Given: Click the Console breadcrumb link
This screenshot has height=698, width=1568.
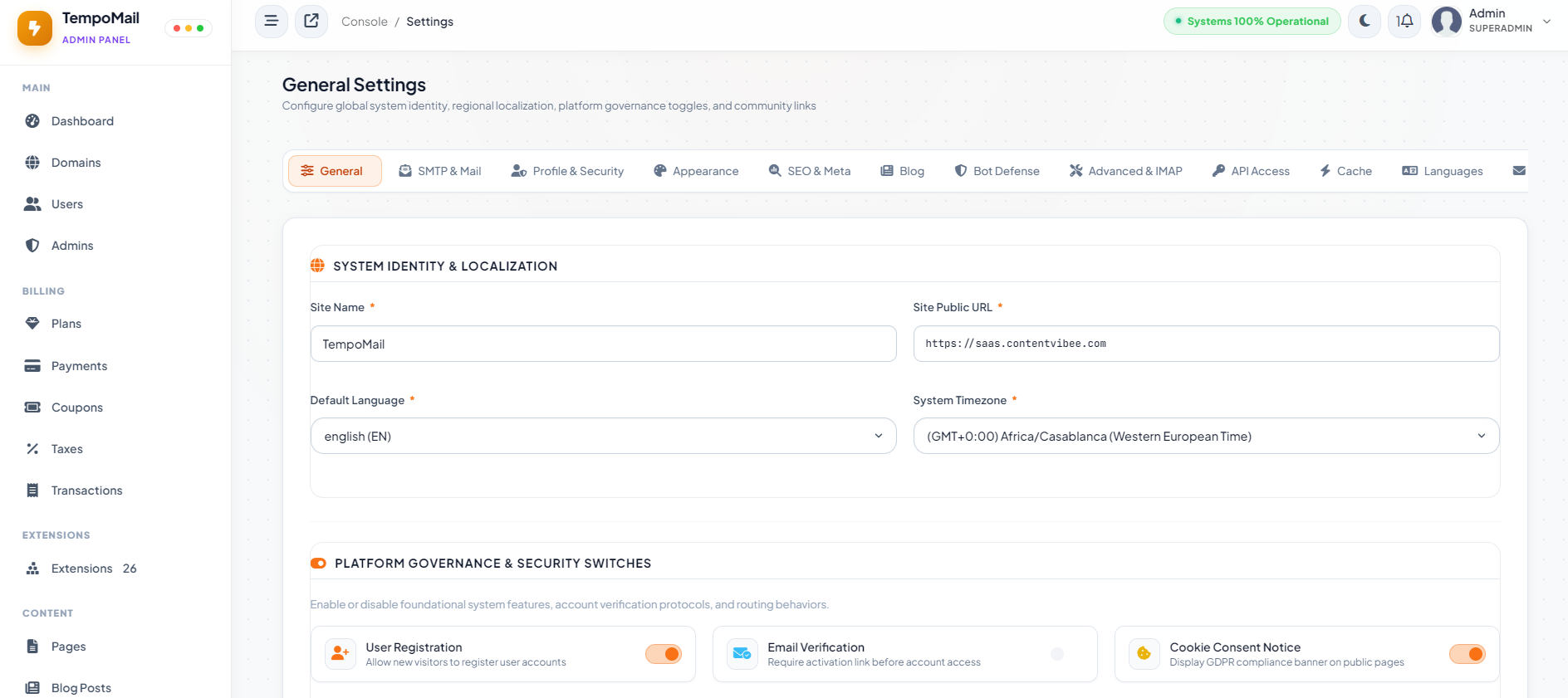Looking at the screenshot, I should tap(365, 22).
